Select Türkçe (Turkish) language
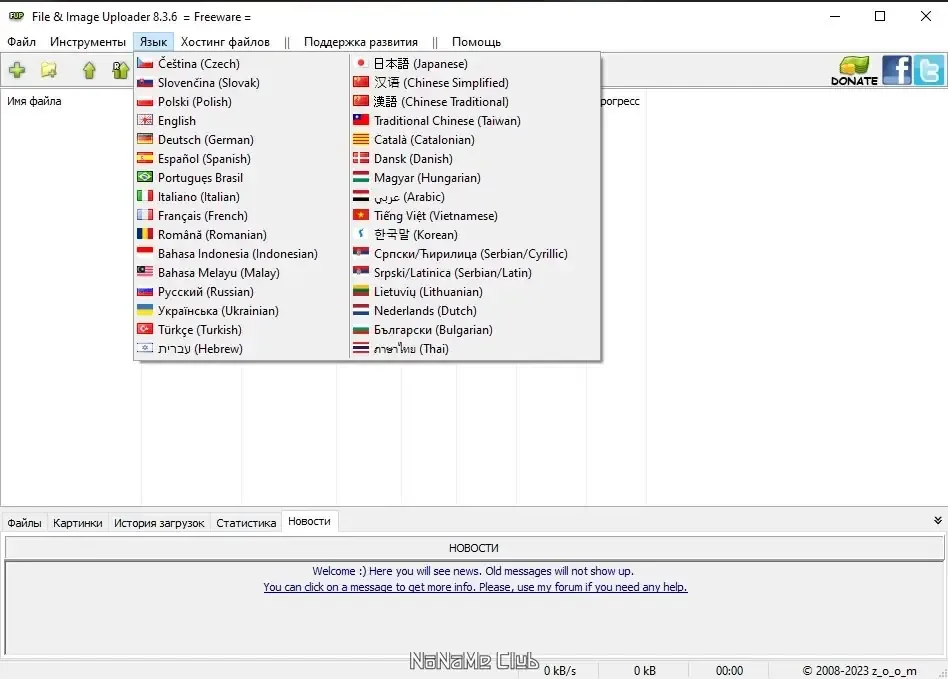This screenshot has height=679, width=948. point(241,330)
